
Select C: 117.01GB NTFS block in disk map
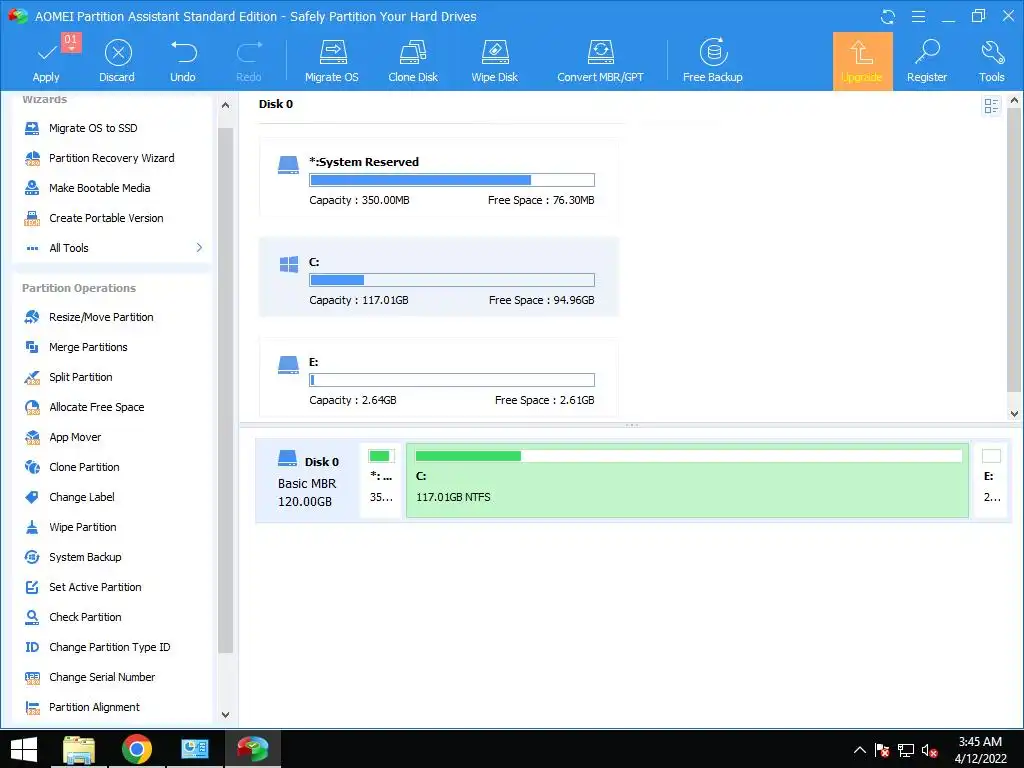[687, 480]
